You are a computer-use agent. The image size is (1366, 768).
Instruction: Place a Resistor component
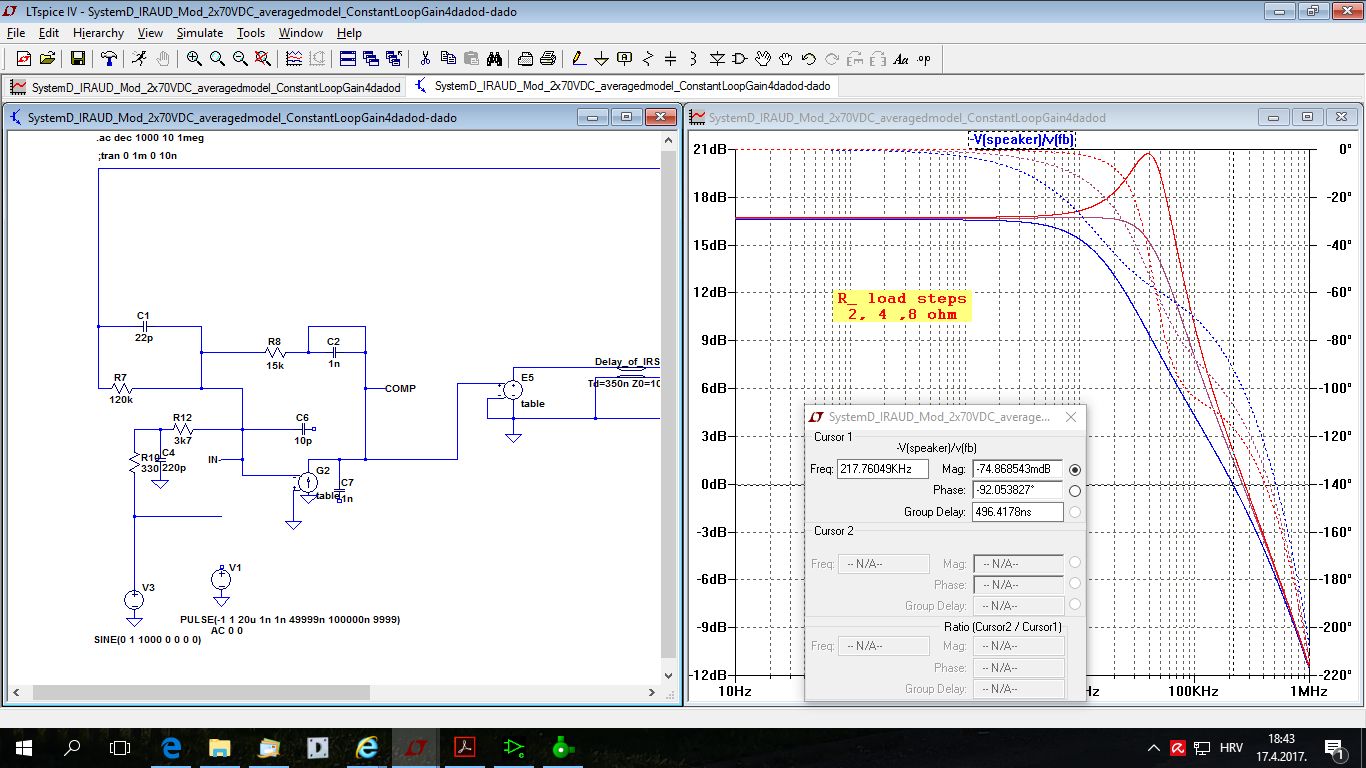click(x=648, y=59)
